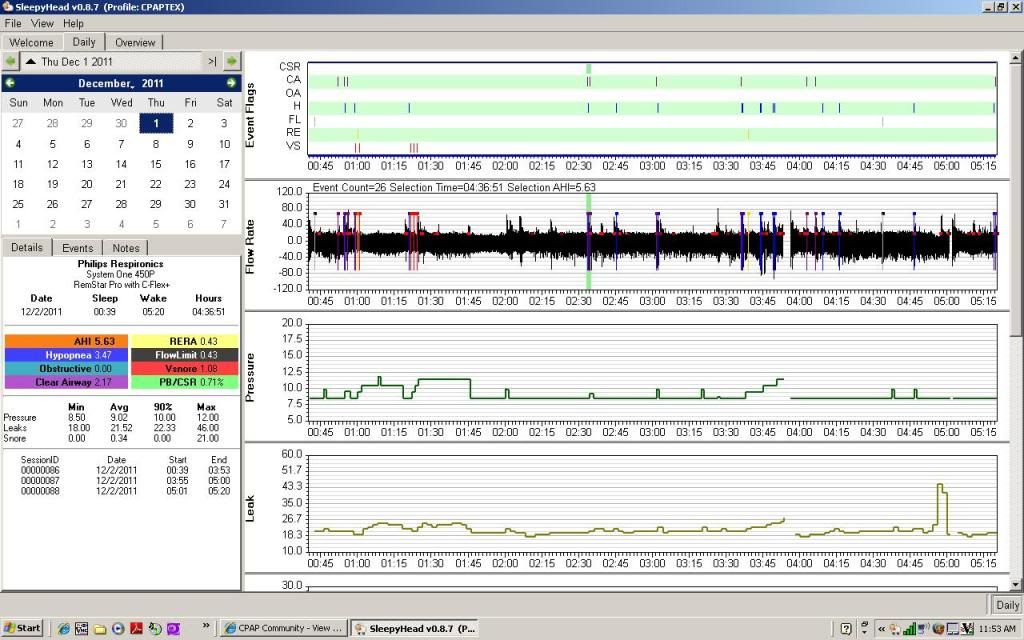
Task: Switch to the Events tab
Action: [x=78, y=248]
